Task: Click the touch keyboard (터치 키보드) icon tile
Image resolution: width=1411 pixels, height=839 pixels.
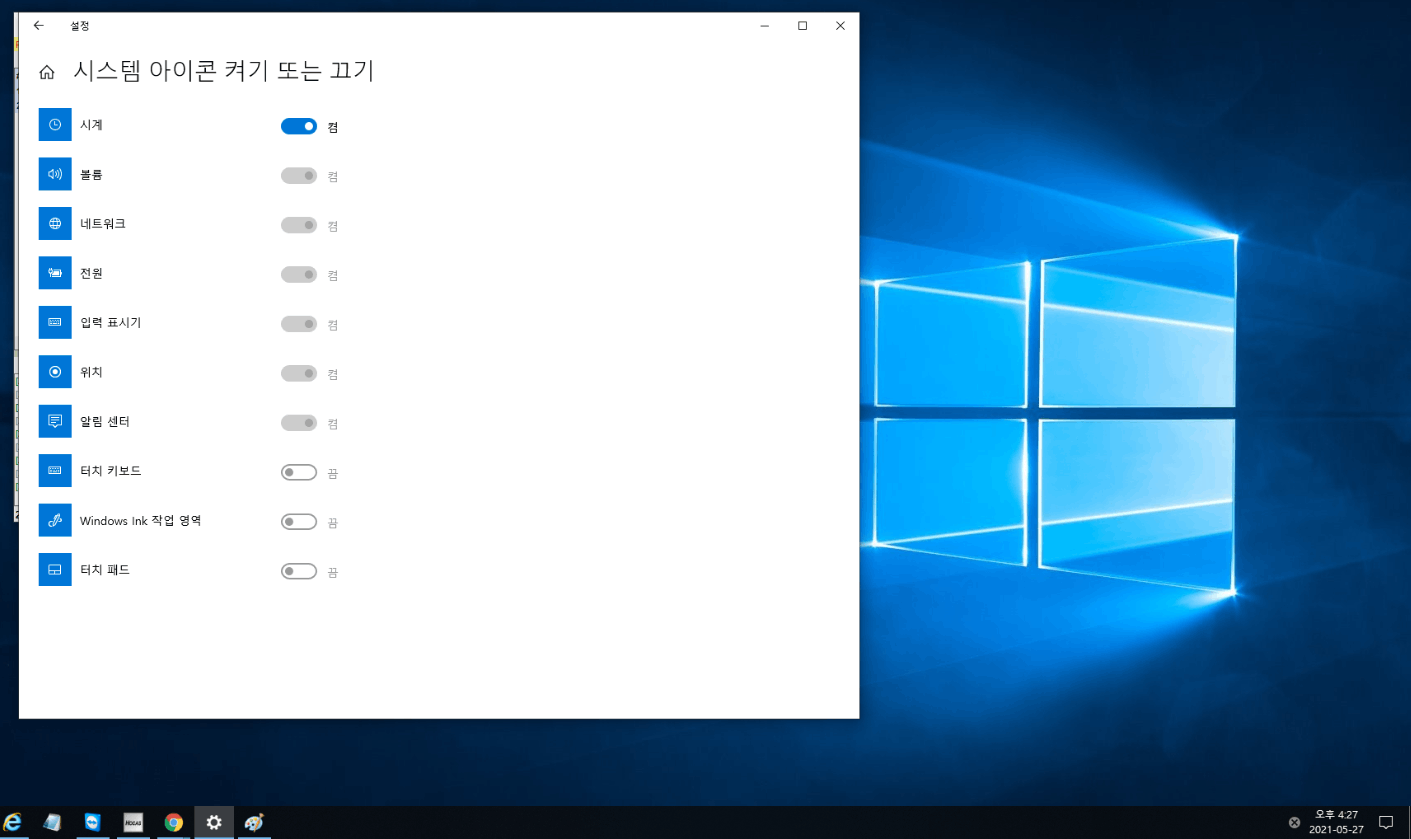Action: 55,470
